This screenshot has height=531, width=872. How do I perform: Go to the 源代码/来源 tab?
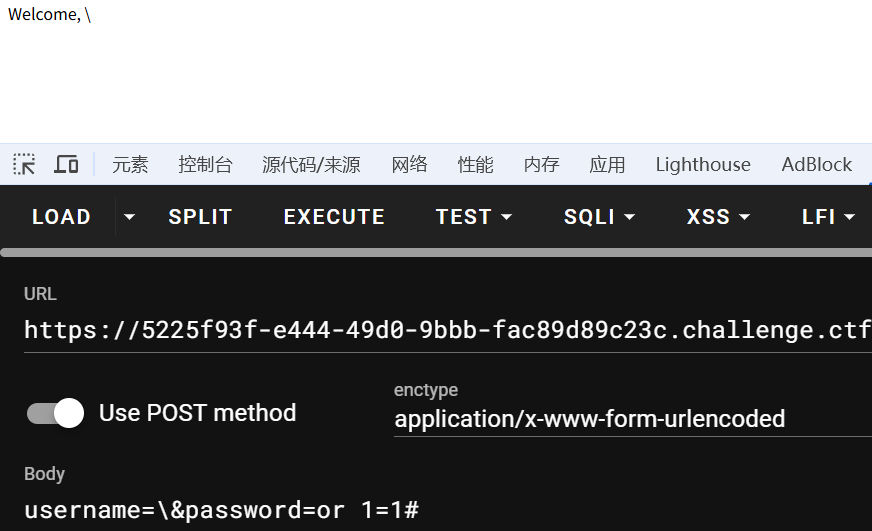coord(311,165)
